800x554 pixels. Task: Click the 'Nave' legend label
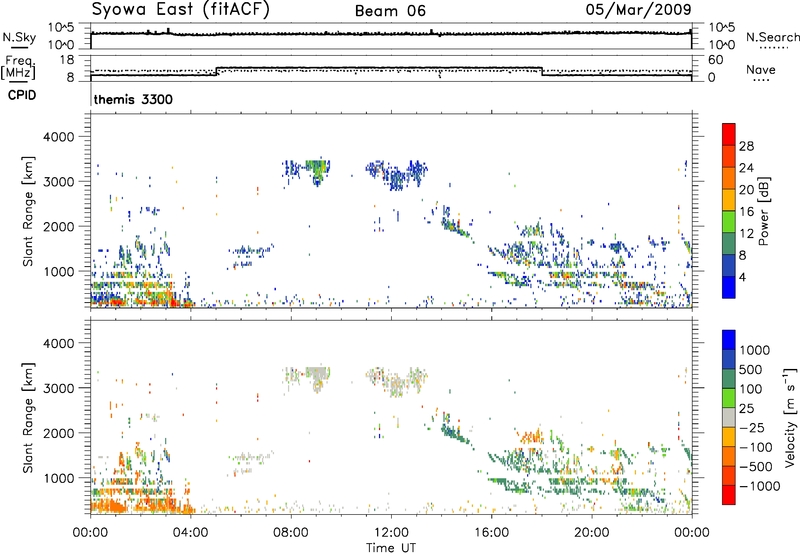(761, 69)
